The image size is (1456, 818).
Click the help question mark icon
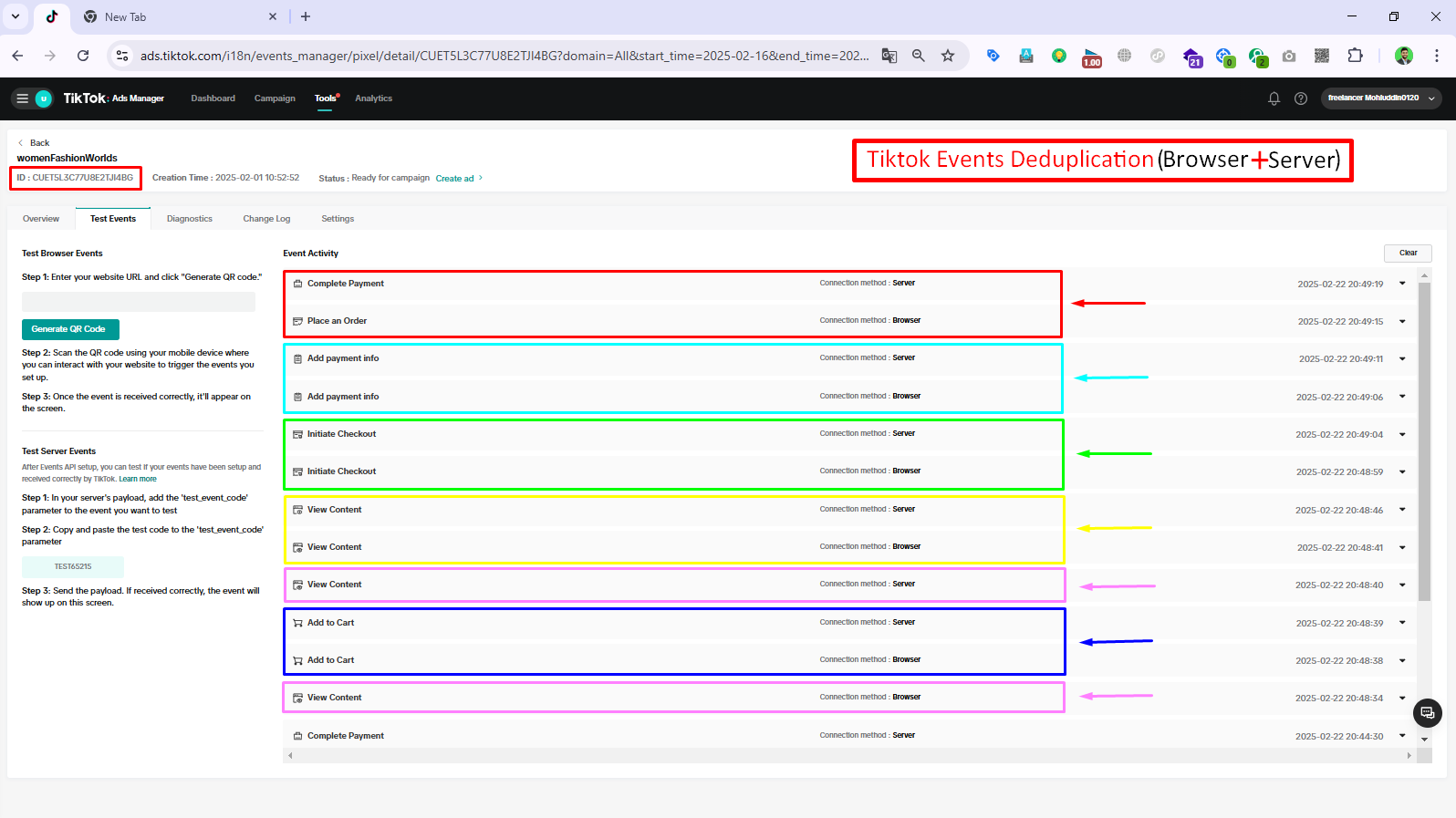click(1301, 98)
